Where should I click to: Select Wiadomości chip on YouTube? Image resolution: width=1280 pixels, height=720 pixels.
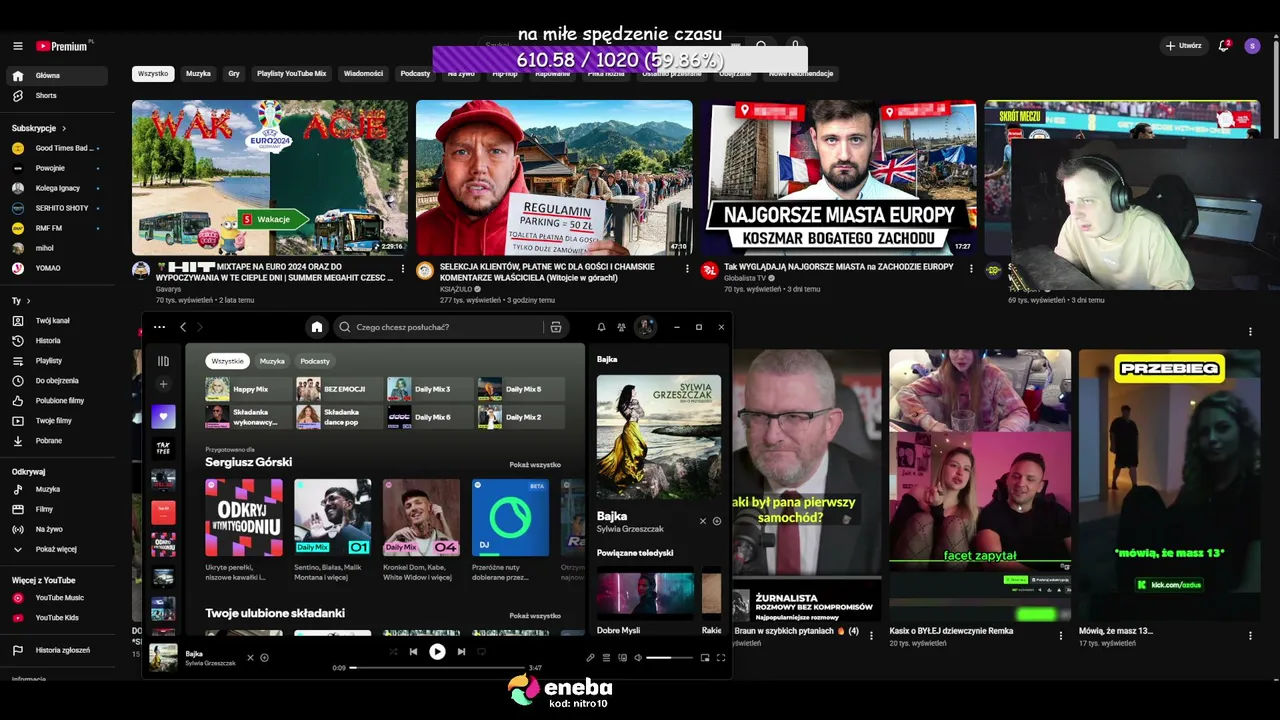pyautogui.click(x=363, y=74)
